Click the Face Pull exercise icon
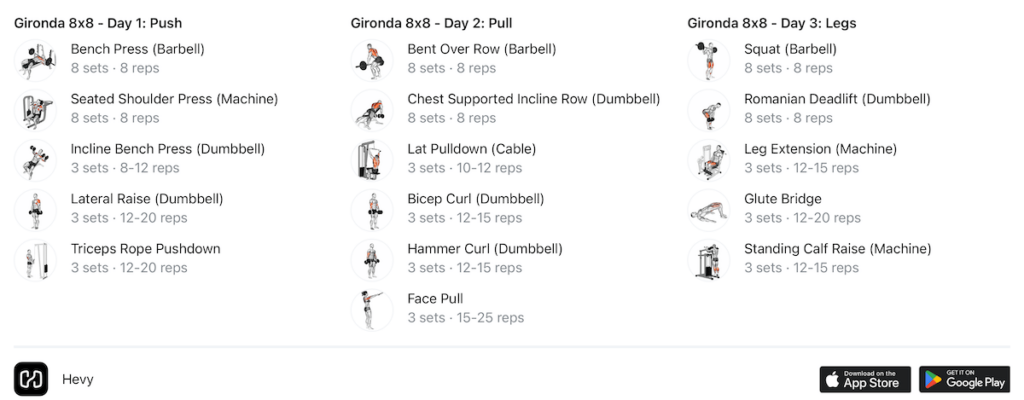 372,310
